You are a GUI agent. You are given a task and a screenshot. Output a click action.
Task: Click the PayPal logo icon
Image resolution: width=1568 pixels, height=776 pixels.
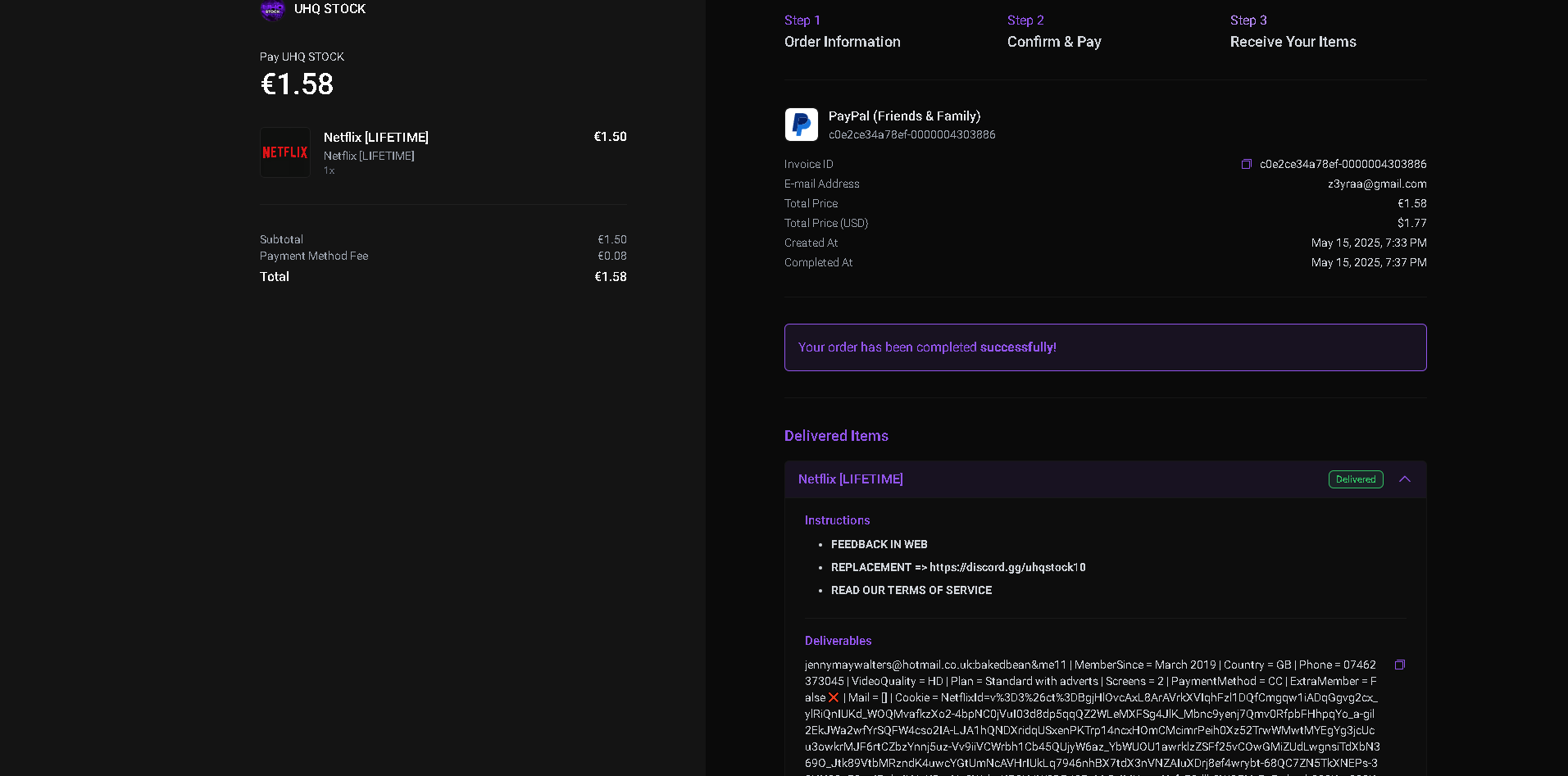pyautogui.click(x=802, y=125)
